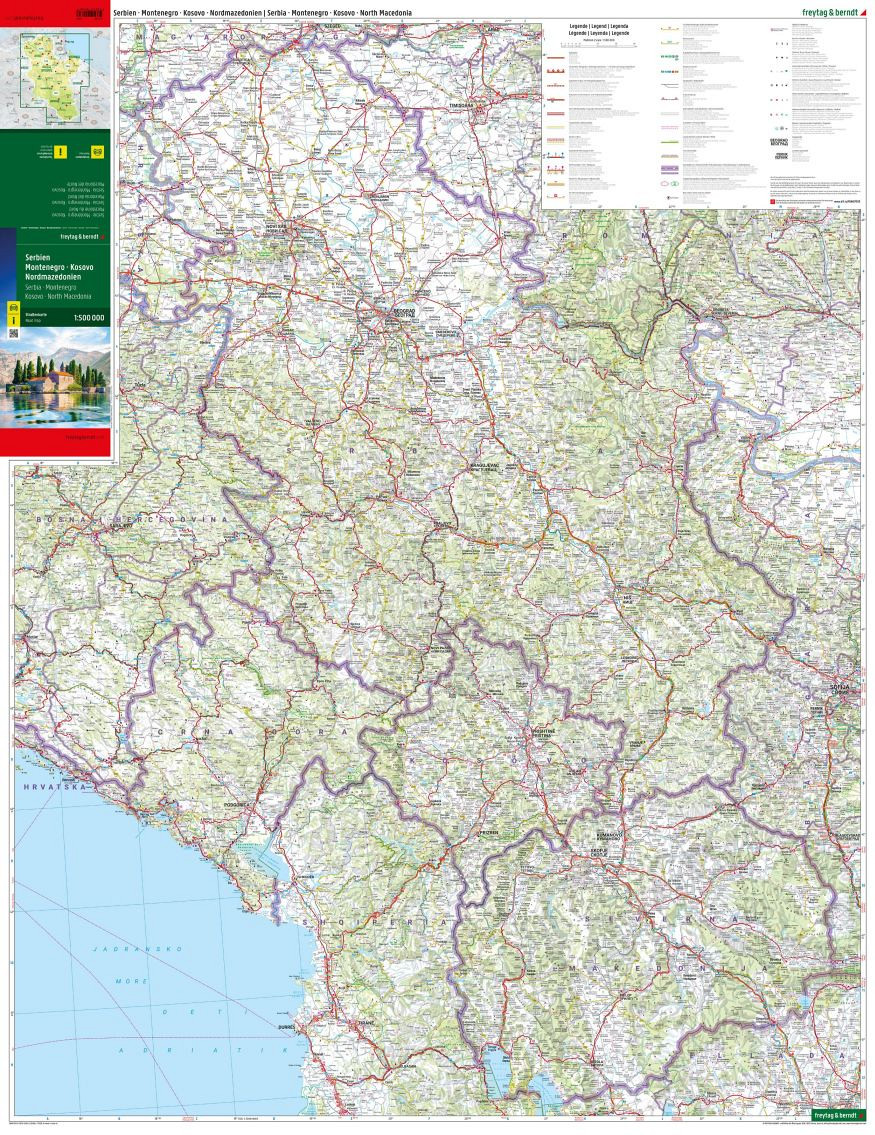
Task: Click the HRVATSKA country label
Action: point(45,788)
